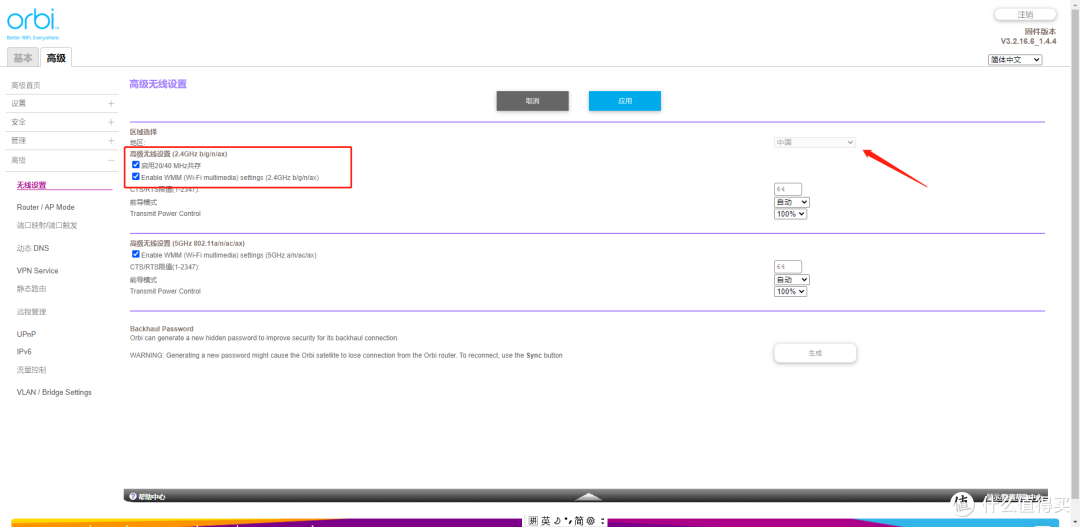Viewport: 1080px width, 527px height.
Task: Open the 帮助中心 help icon
Action: (133, 497)
